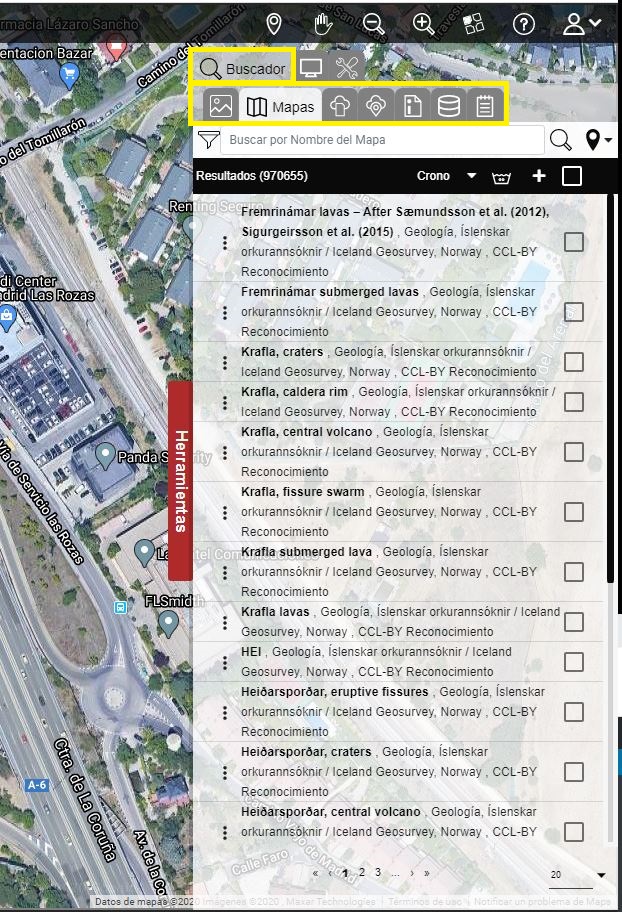Click the results list vertical scrollbar
The height and width of the screenshot is (912, 622).
point(610,389)
